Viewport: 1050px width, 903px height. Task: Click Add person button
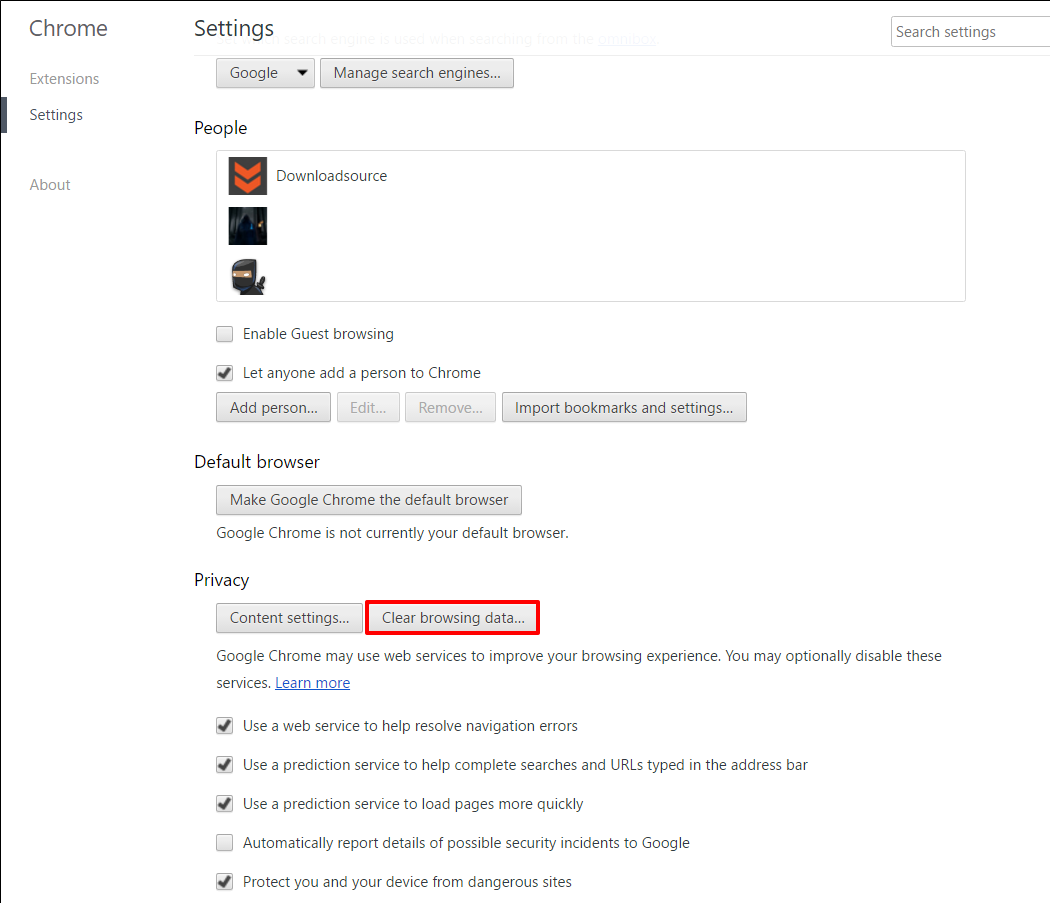click(x=273, y=407)
